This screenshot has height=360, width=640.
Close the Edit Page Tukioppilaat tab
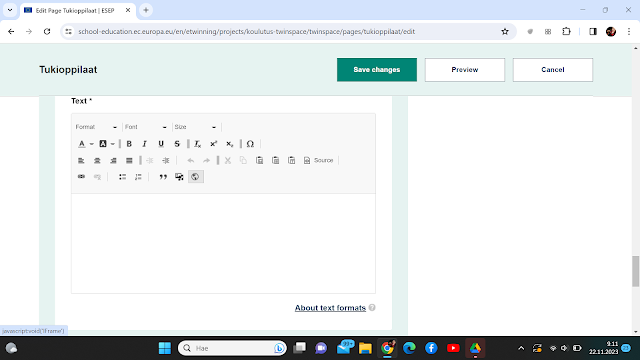[128, 10]
